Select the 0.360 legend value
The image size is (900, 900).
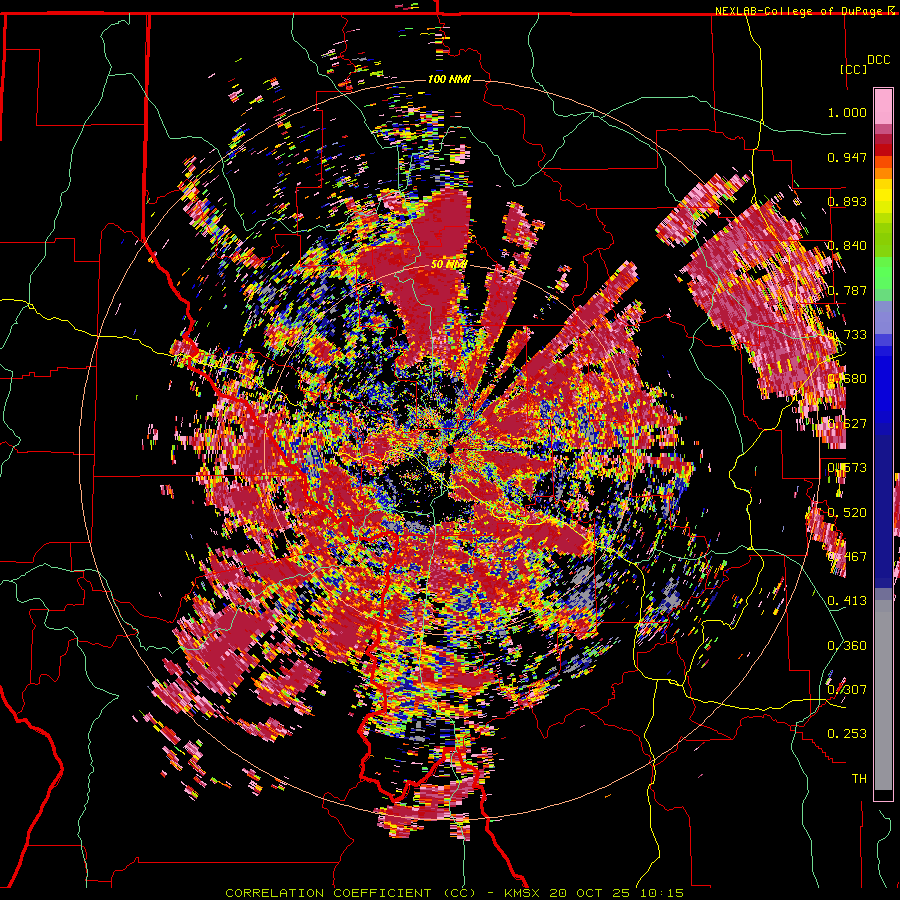click(847, 646)
